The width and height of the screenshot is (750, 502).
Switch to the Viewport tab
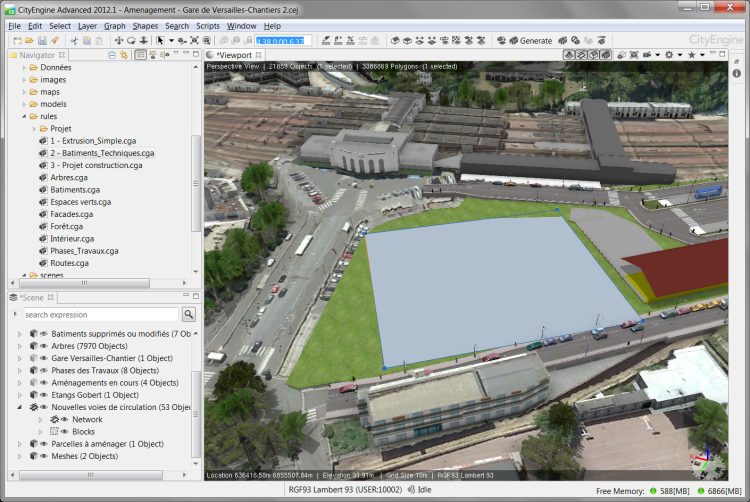(x=234, y=55)
